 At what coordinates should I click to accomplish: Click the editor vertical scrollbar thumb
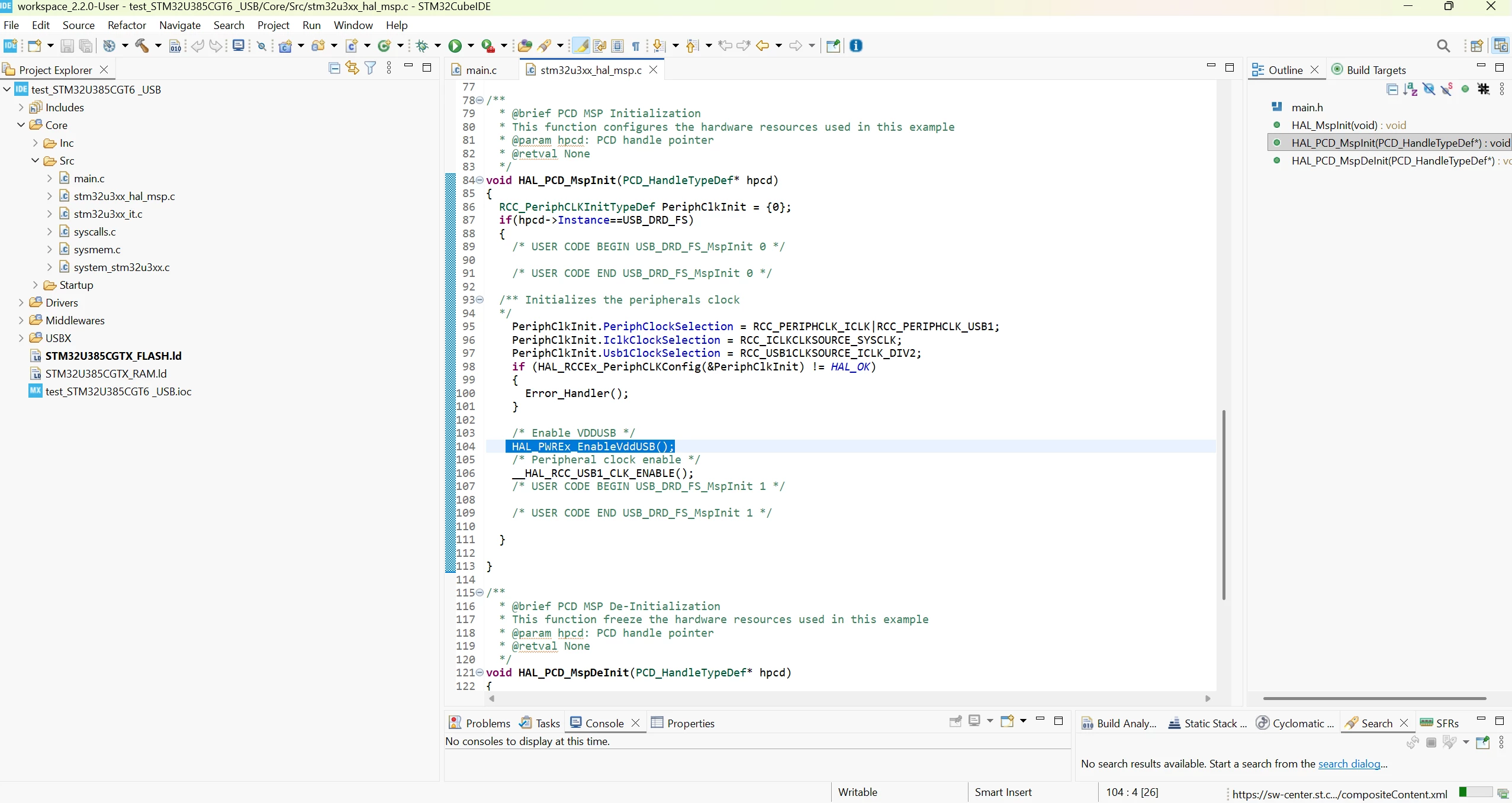[x=1223, y=504]
